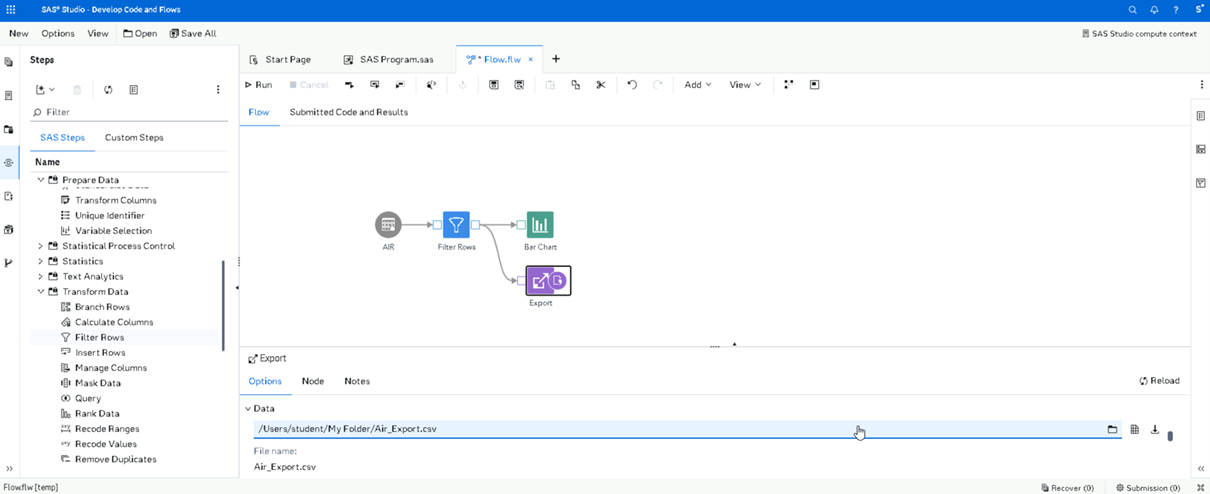Expand the Statistics folder

point(41,261)
